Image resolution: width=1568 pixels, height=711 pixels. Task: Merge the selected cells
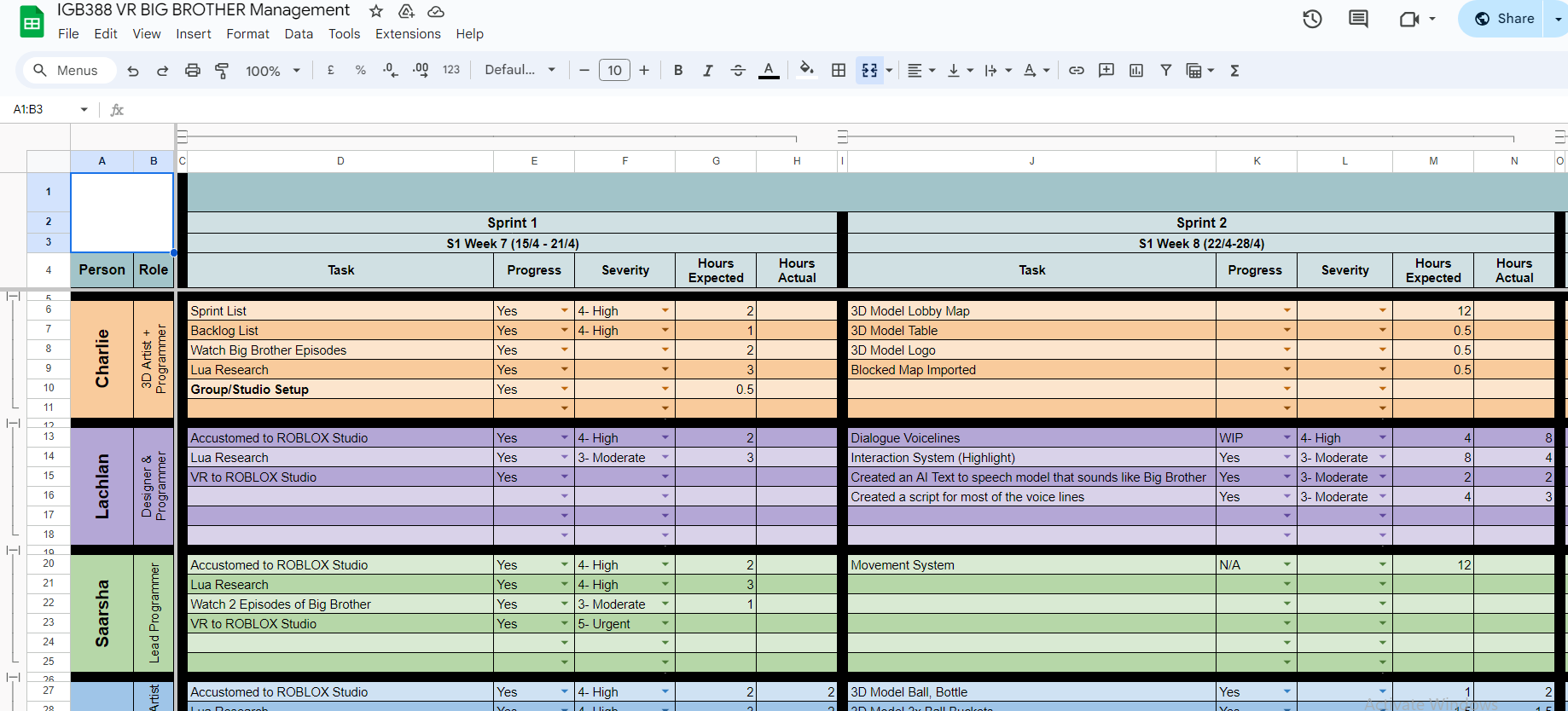tap(869, 71)
